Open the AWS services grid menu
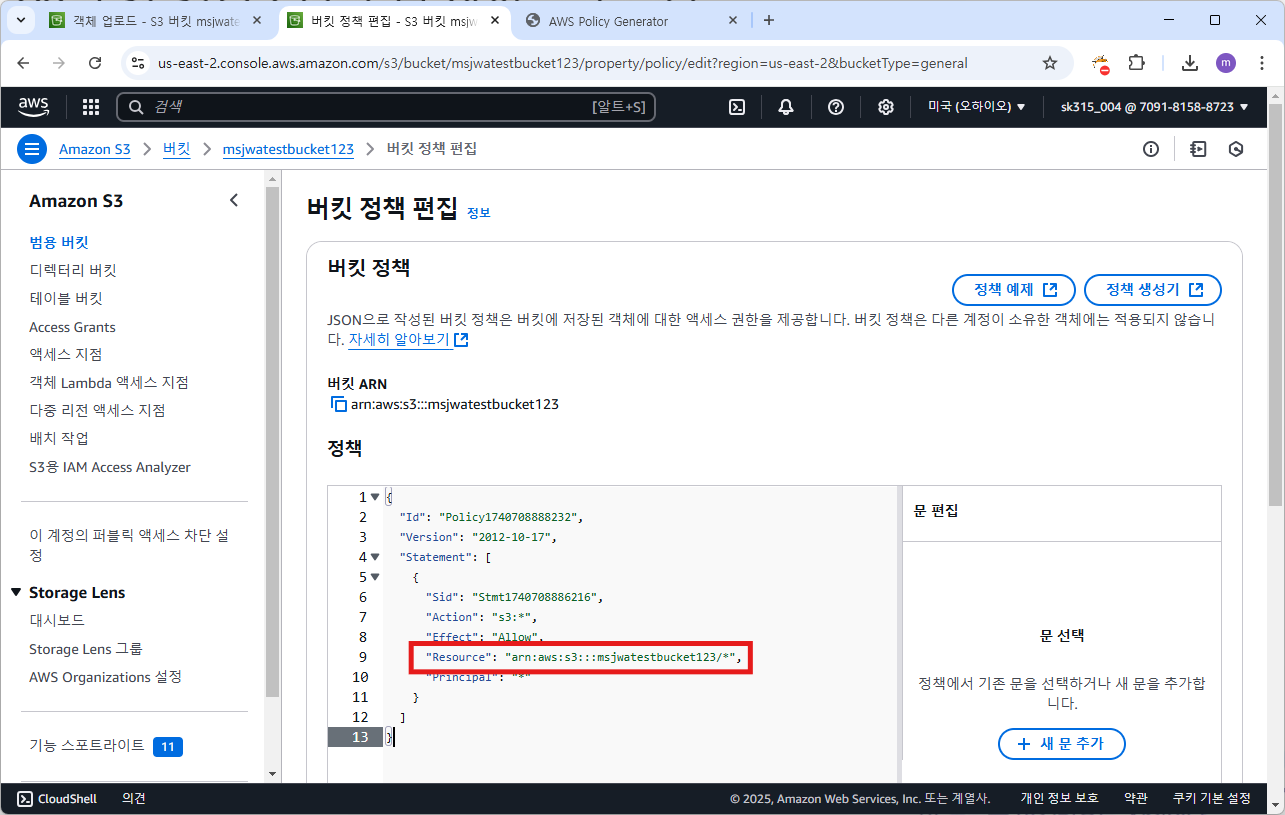 pos(90,107)
